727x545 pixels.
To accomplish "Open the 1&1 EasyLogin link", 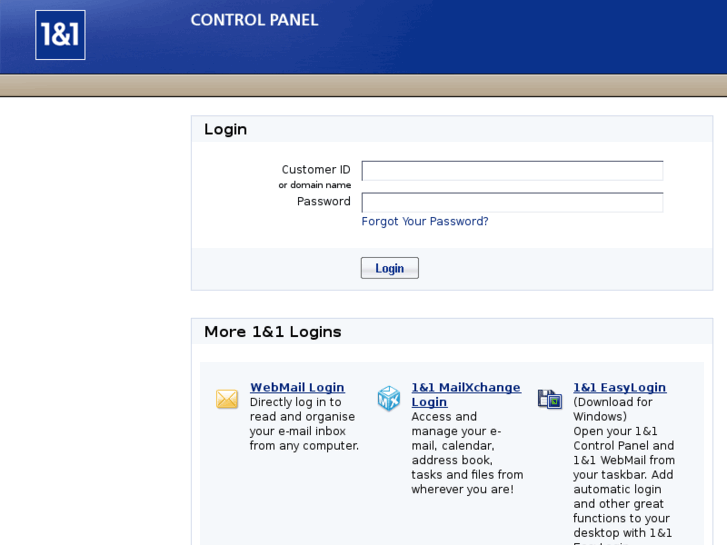I will pos(620,387).
